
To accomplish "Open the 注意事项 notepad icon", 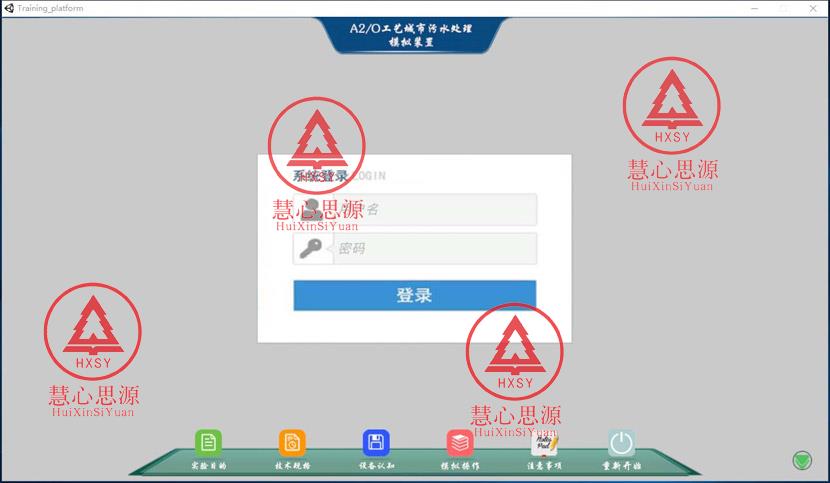I will [544, 443].
